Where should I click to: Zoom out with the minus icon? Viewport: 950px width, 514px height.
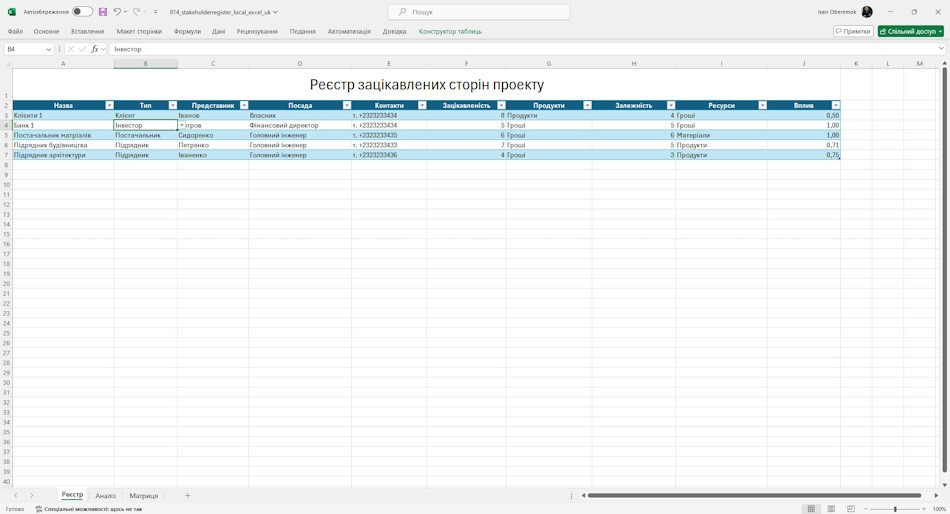coord(865,509)
